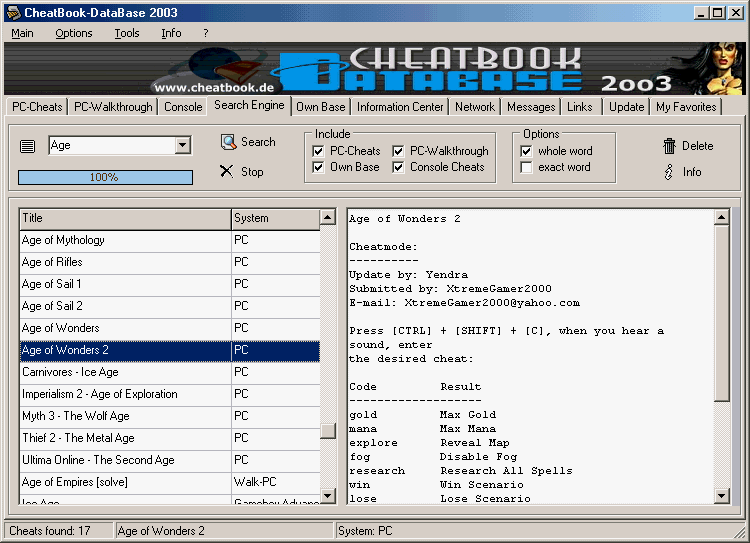Viewport: 750px width, 543px height.
Task: Disable the whole word option
Action: pos(526,151)
